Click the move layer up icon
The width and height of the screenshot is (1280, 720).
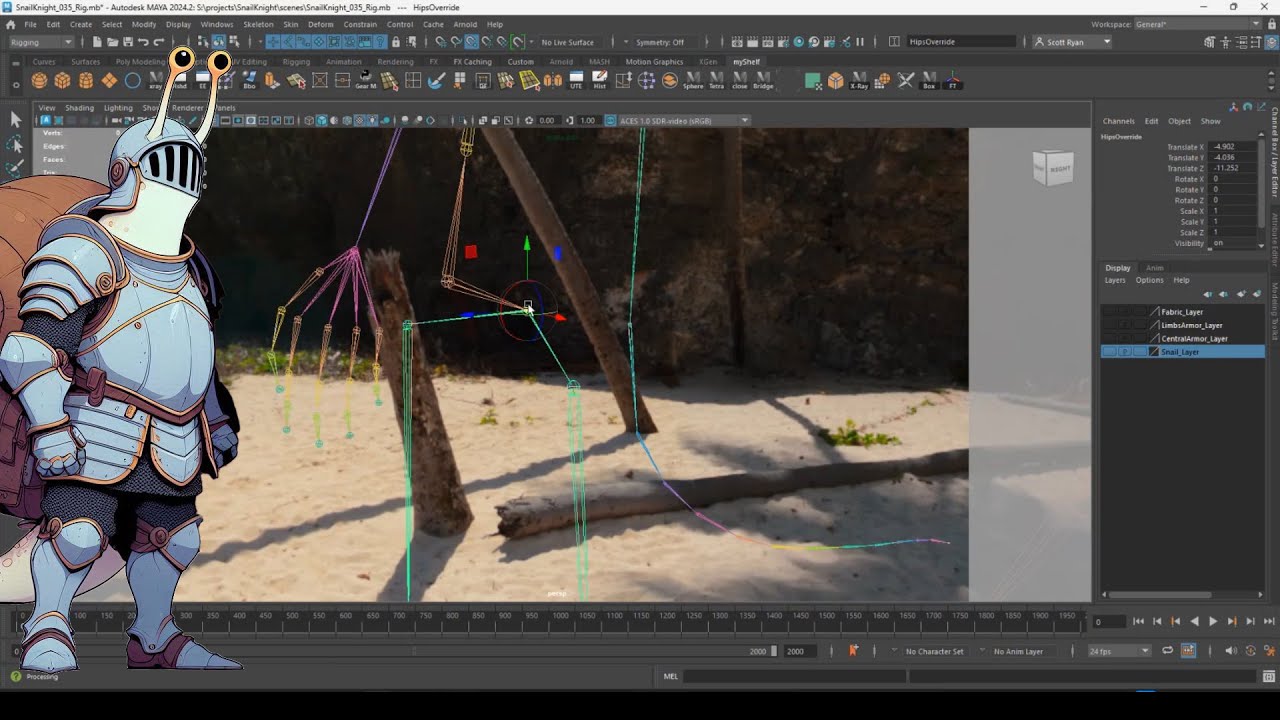[1208, 294]
